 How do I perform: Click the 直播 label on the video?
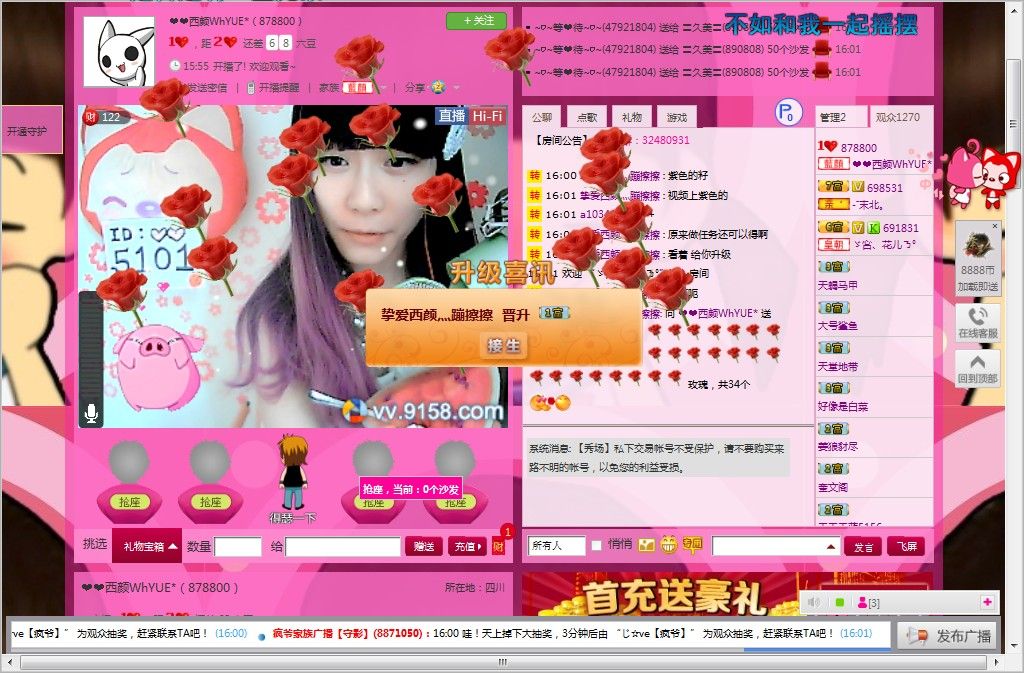(451, 116)
